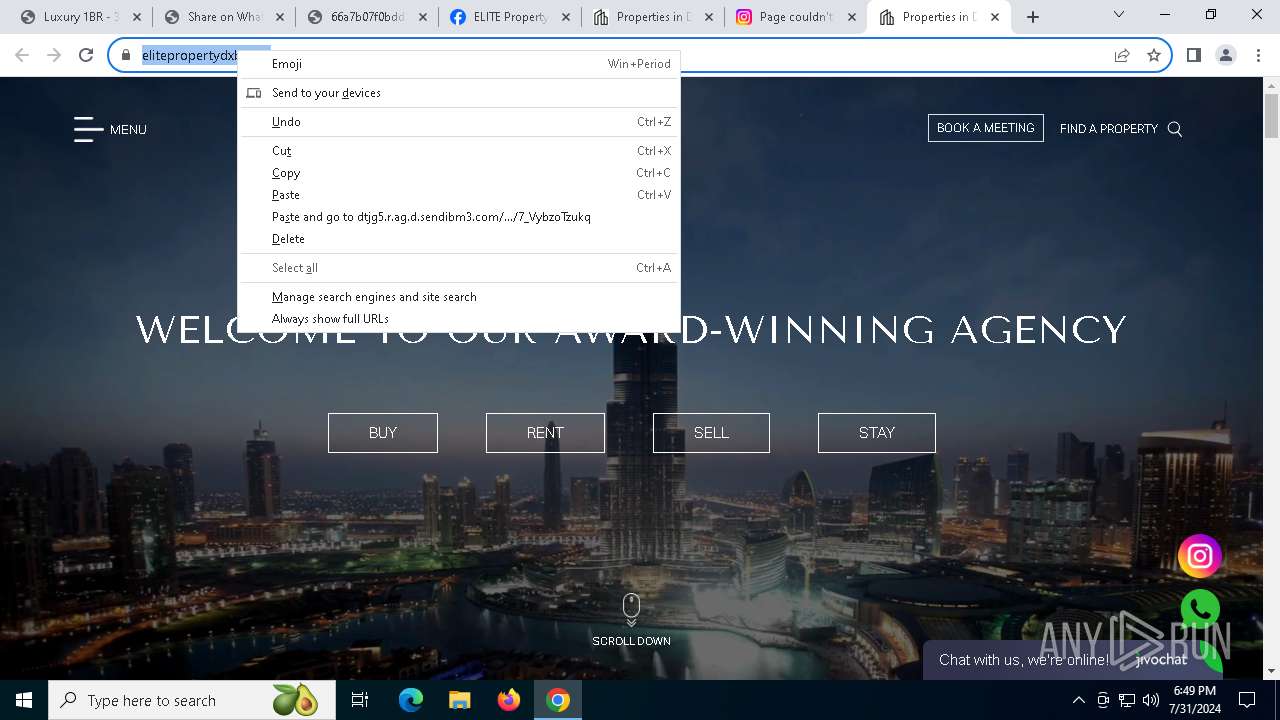Screen dimensions: 1280x720
Task: Open File Explorer from taskbar
Action: (459, 700)
